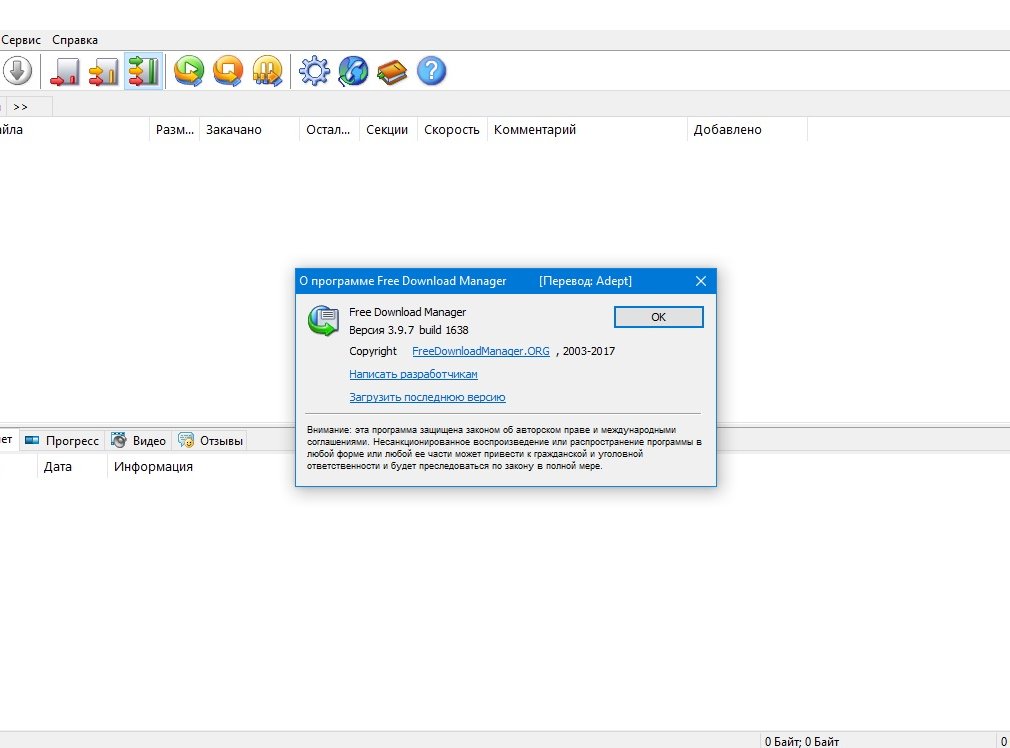Confirm the About dialog with OK
Viewport: 1010px width, 748px height.
click(x=658, y=317)
